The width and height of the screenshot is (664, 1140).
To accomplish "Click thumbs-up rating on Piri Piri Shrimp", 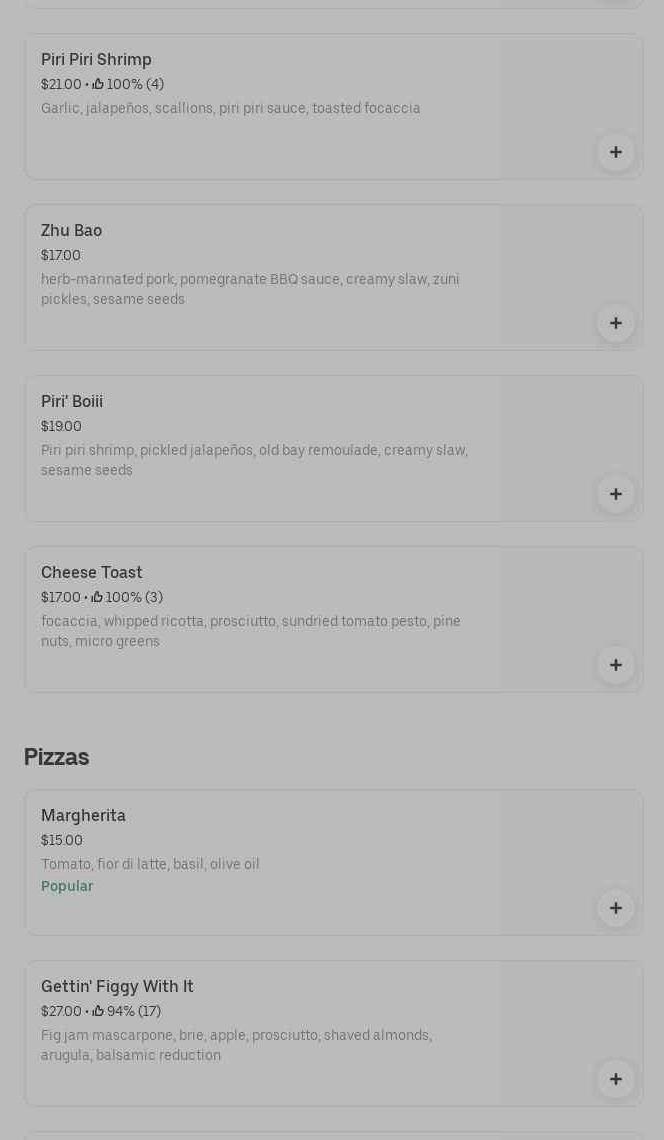I will 98,85.
